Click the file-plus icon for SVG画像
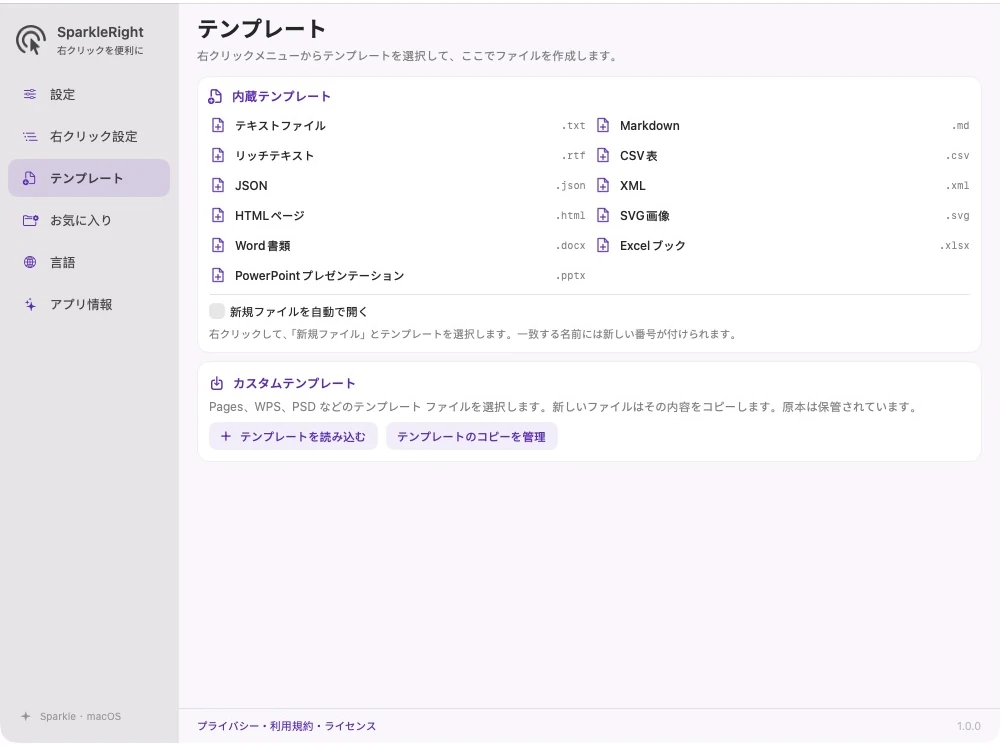Viewport: 1008px width, 747px height. [603, 215]
